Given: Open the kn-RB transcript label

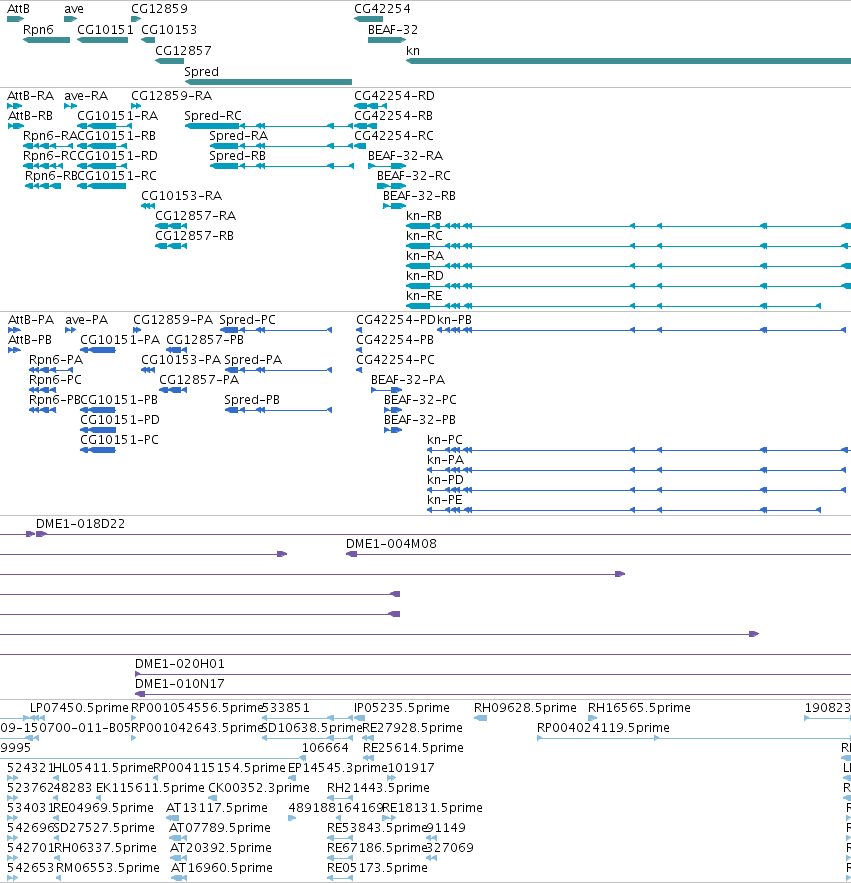Looking at the screenshot, I should coord(424,216).
